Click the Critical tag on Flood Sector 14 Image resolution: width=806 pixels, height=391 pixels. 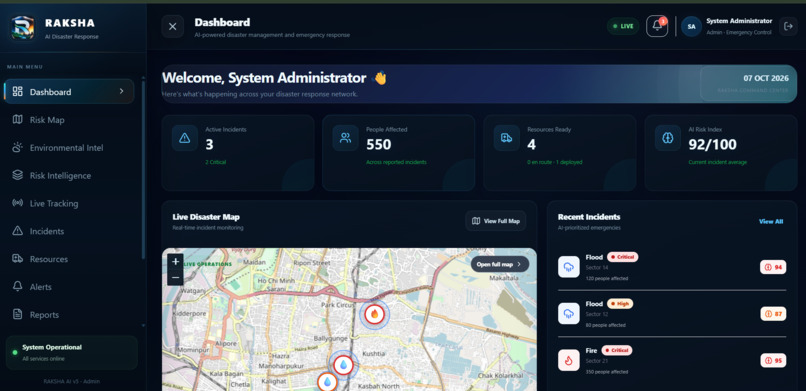(622, 257)
